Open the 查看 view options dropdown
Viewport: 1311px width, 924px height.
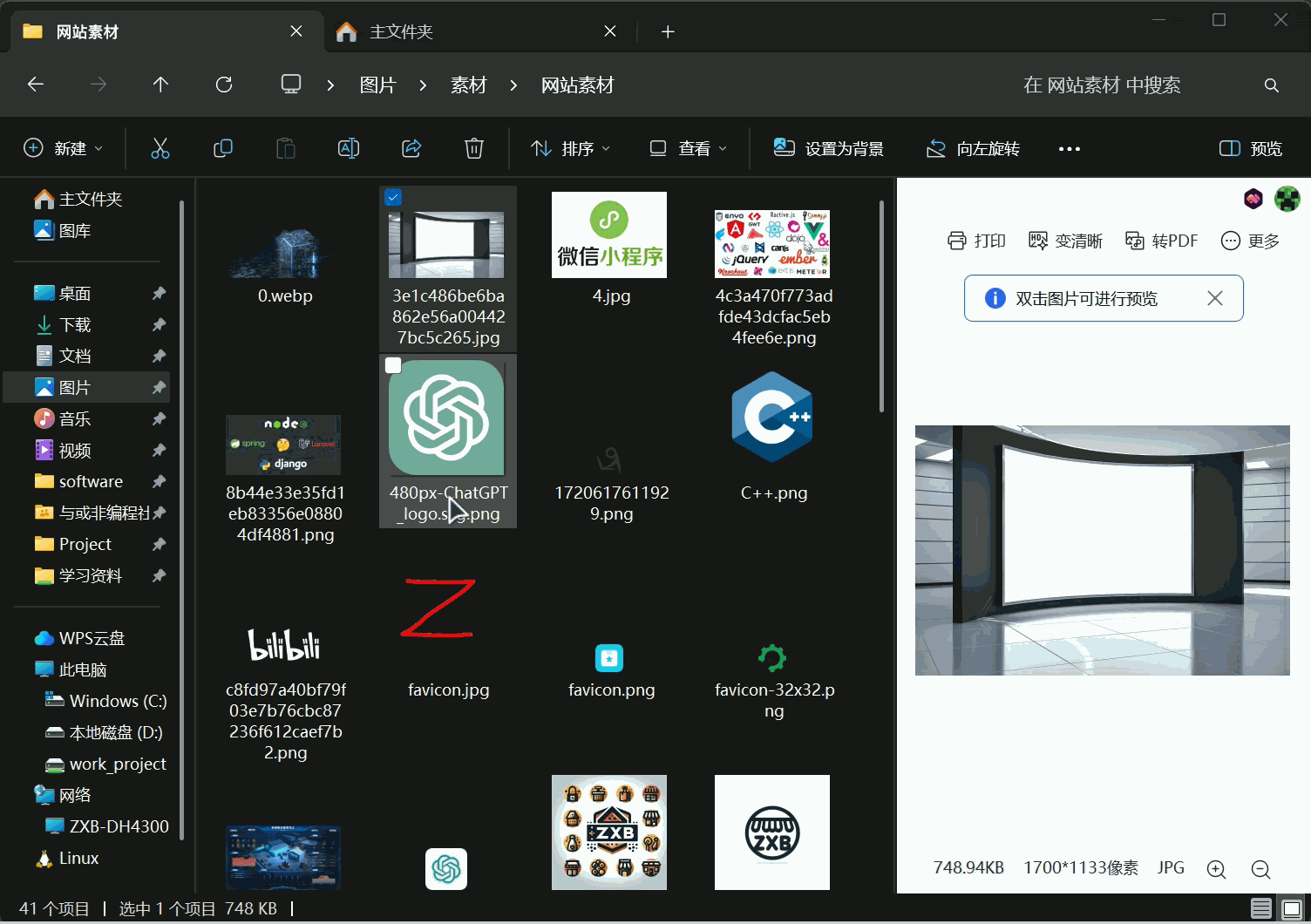pos(688,148)
